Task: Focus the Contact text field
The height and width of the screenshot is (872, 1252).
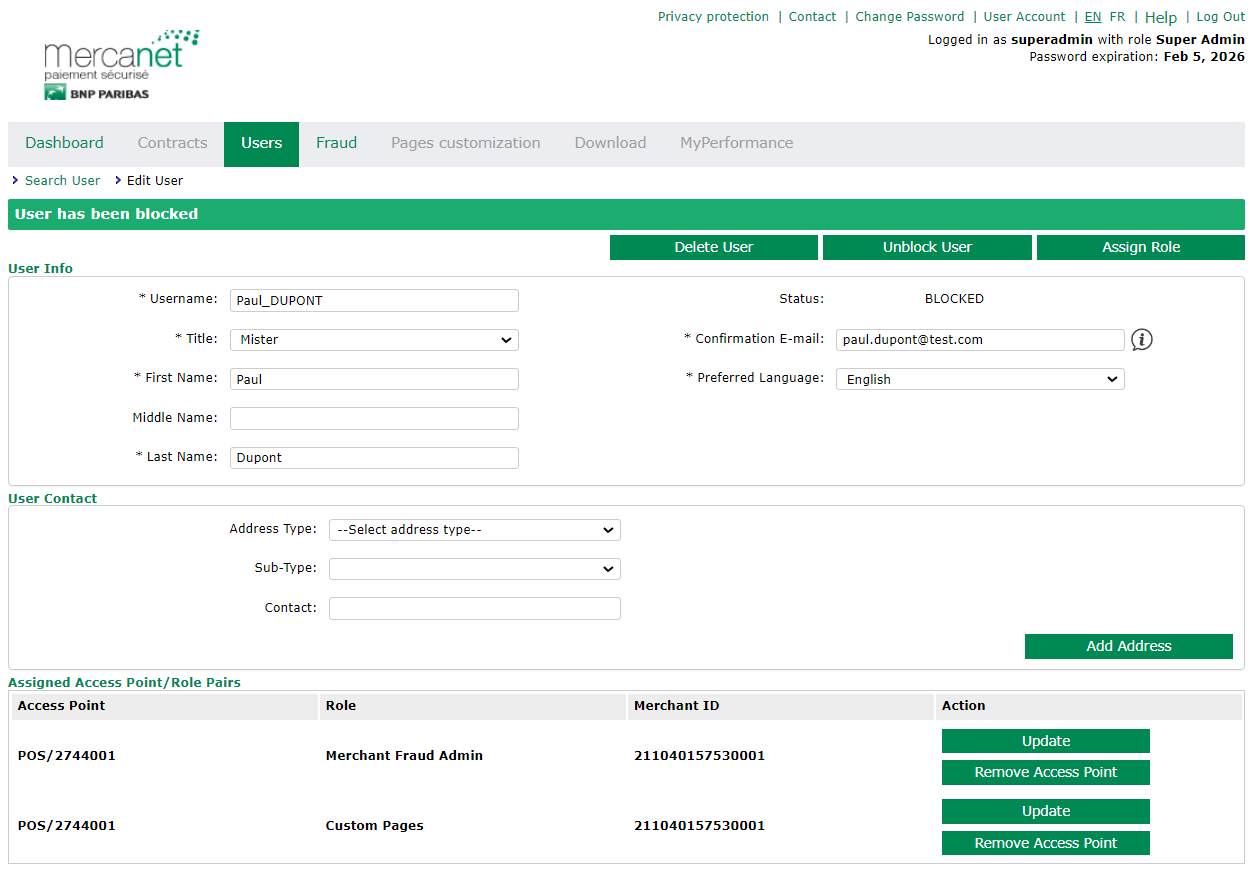Action: [x=474, y=608]
